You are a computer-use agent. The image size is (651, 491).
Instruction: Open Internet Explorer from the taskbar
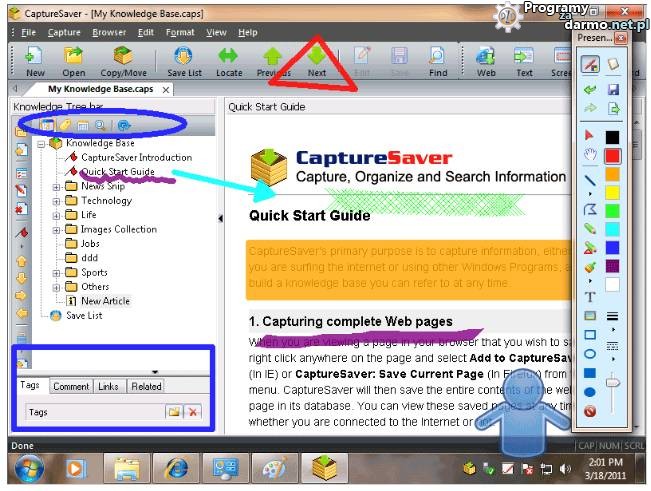(x=176, y=466)
